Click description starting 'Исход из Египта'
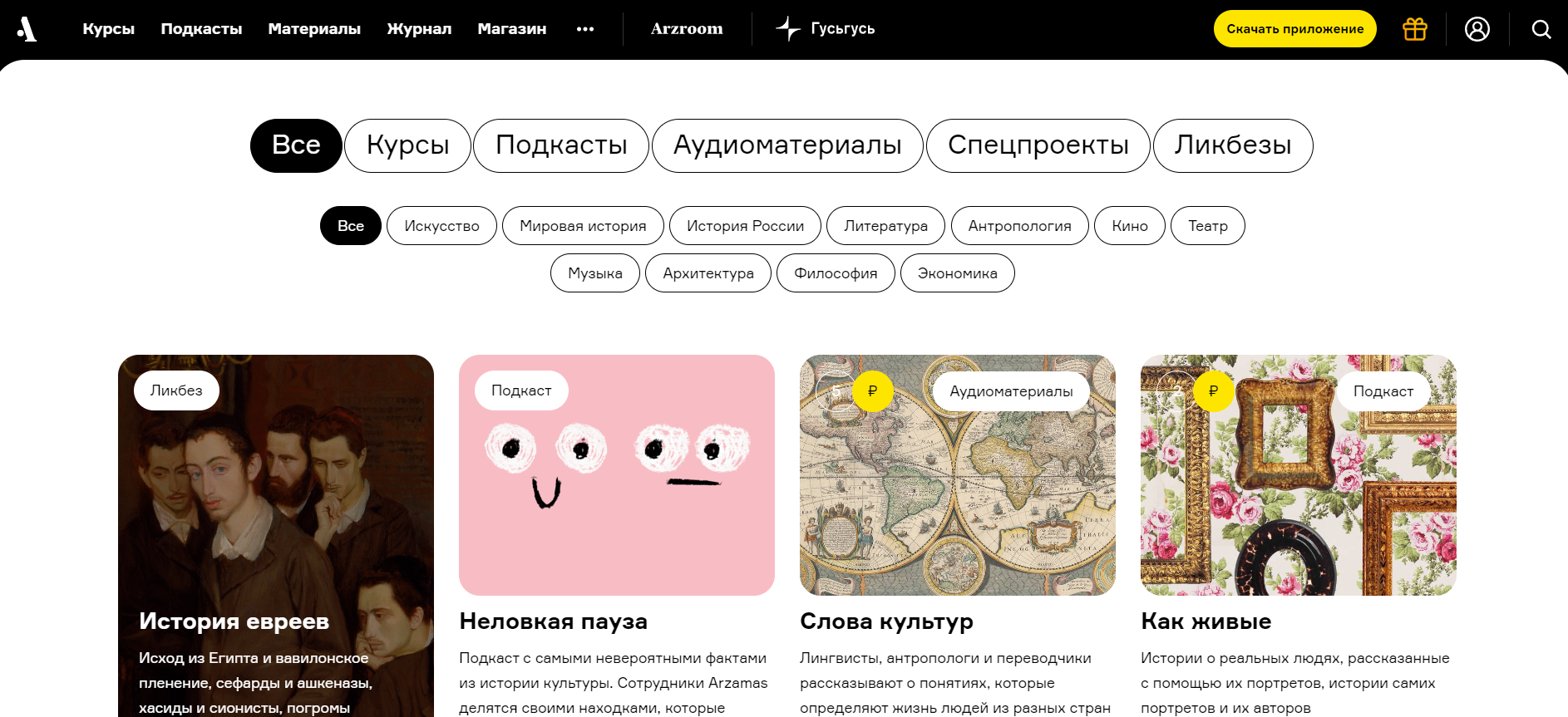The height and width of the screenshot is (717, 1568). point(255,683)
